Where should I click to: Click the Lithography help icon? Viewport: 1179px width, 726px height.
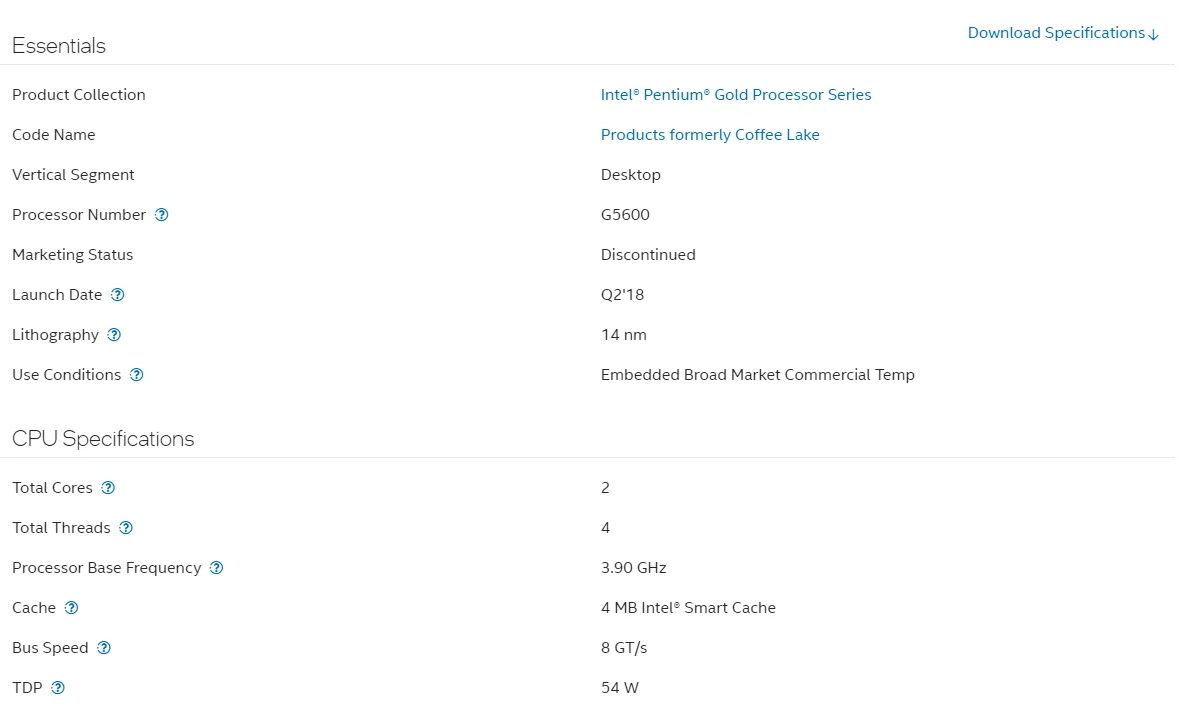coord(114,335)
